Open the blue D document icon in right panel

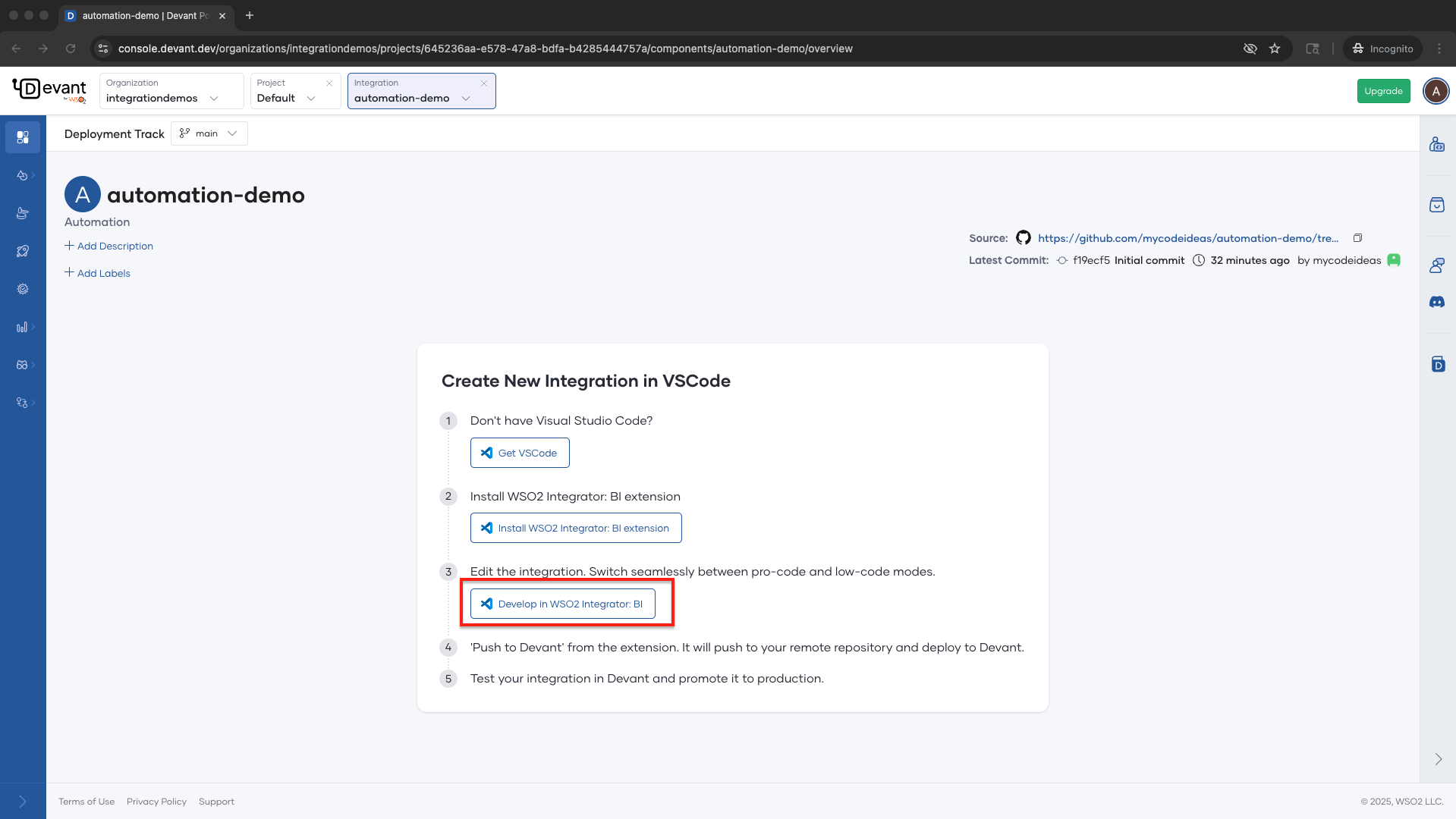pyautogui.click(x=1438, y=365)
